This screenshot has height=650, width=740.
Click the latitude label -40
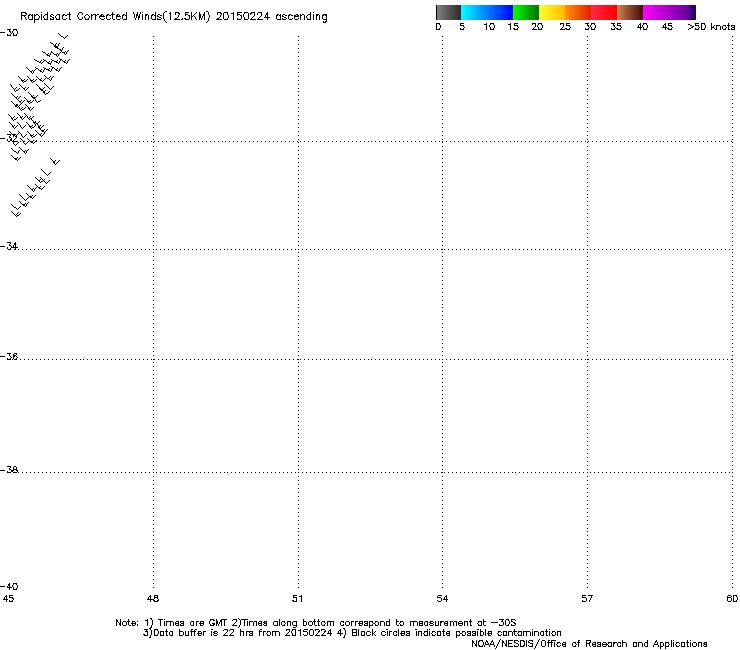click(x=9, y=586)
